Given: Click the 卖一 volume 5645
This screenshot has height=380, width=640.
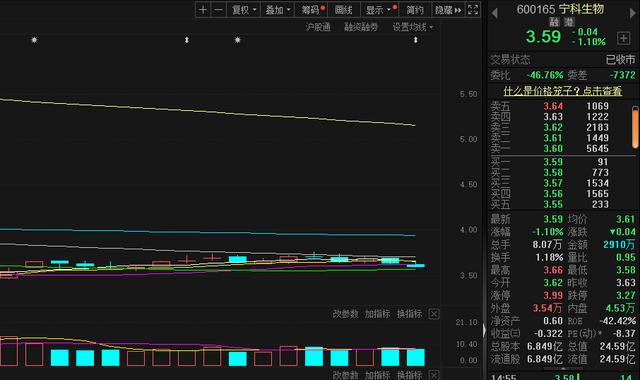Looking at the screenshot, I should click(x=598, y=149).
